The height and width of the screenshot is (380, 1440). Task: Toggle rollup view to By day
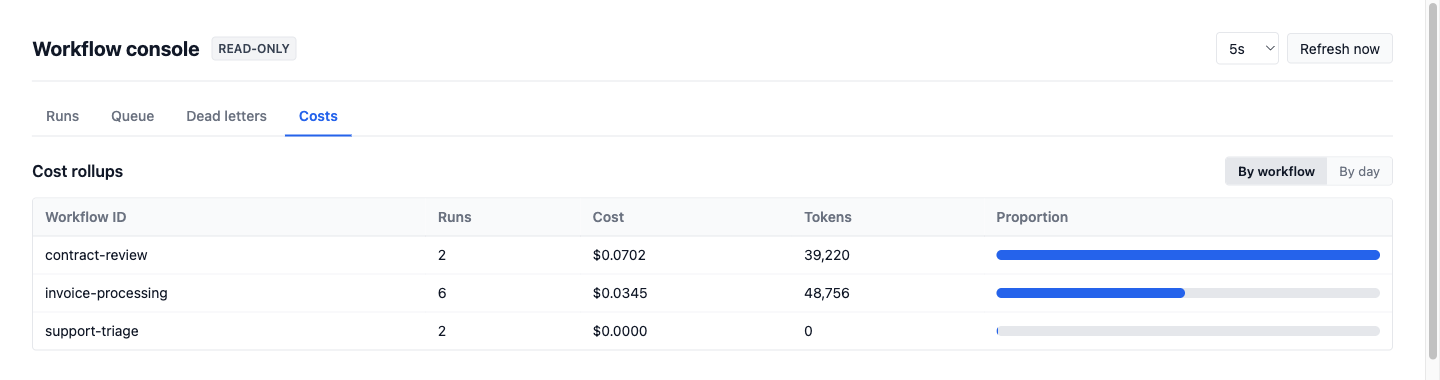click(x=1359, y=171)
